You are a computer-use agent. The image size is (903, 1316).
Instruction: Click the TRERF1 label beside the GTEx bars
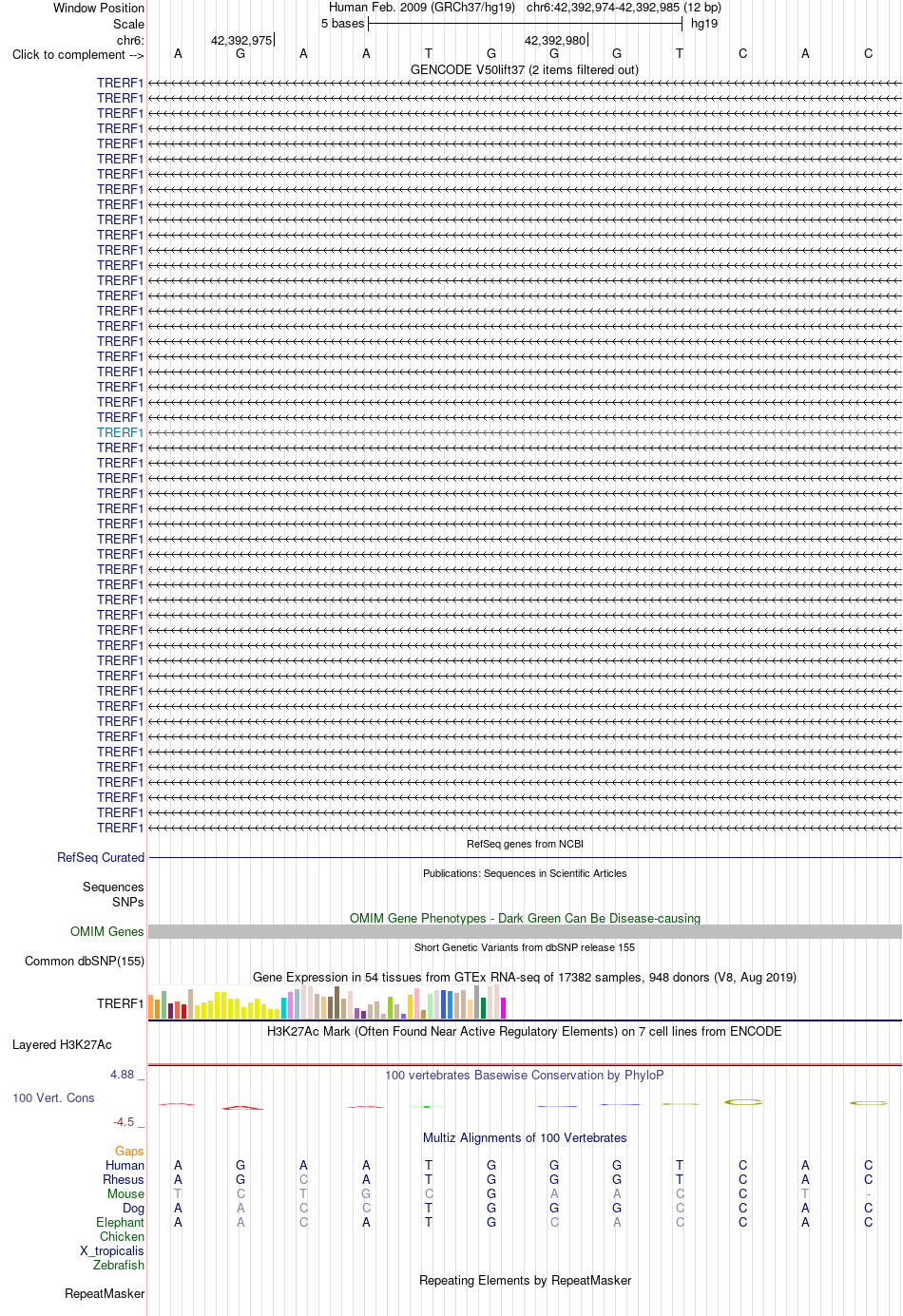[x=120, y=1003]
